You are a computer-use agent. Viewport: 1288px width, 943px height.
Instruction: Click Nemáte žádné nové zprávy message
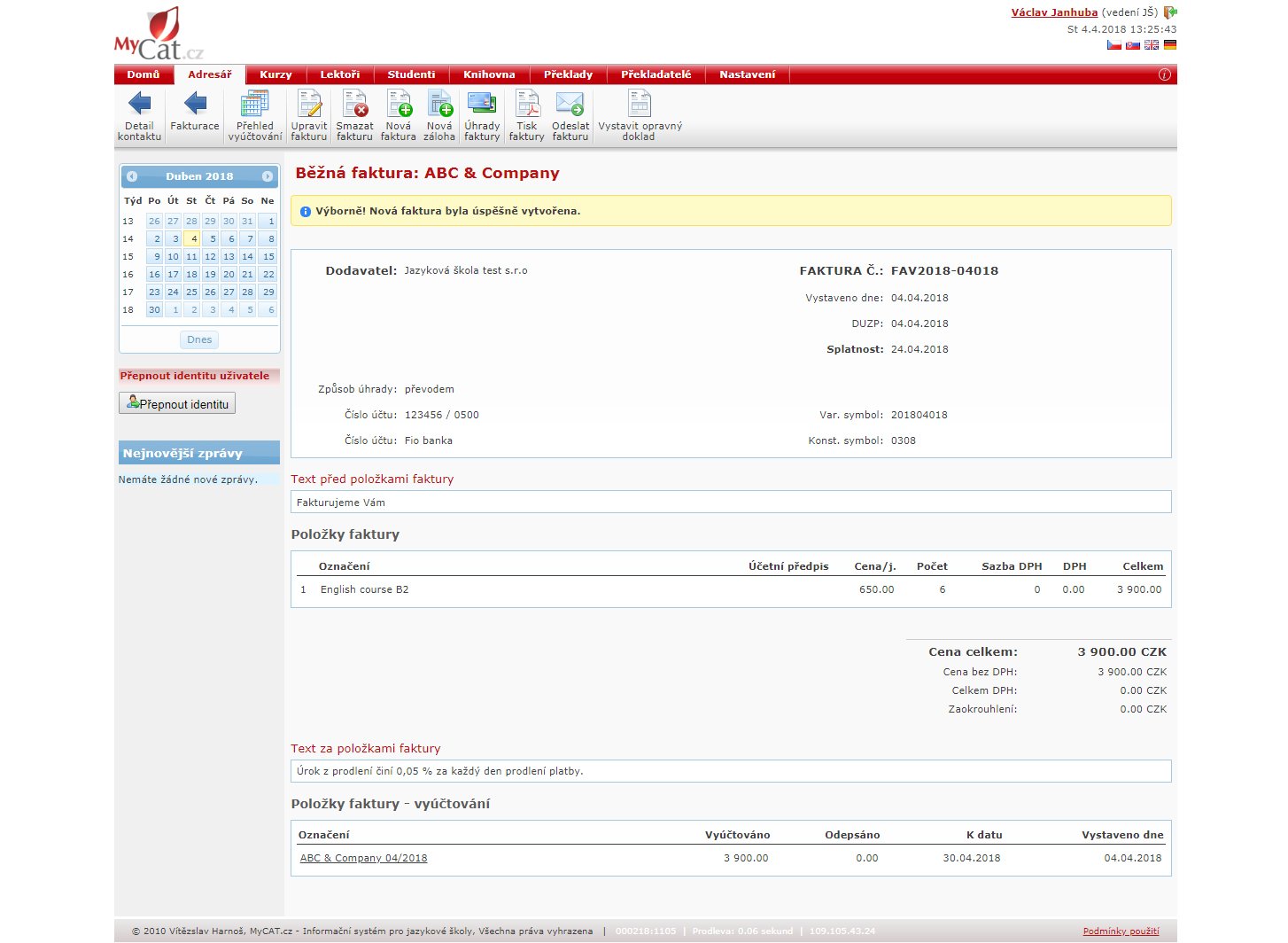pyautogui.click(x=188, y=479)
